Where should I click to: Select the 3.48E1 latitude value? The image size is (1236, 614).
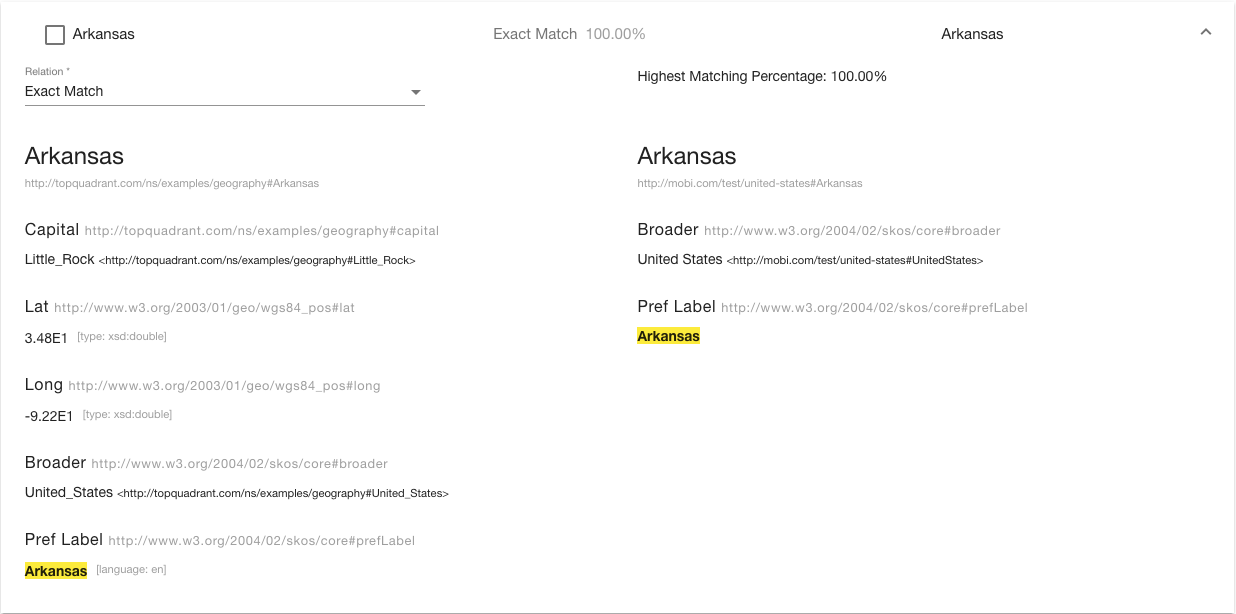click(46, 338)
